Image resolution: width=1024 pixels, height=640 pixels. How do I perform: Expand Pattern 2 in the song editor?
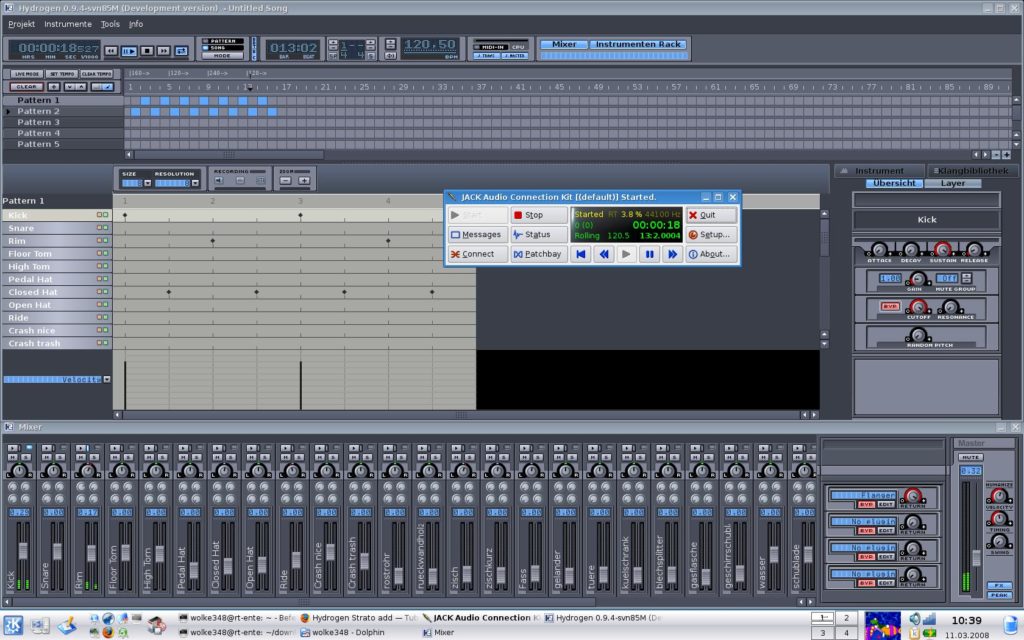[6, 111]
